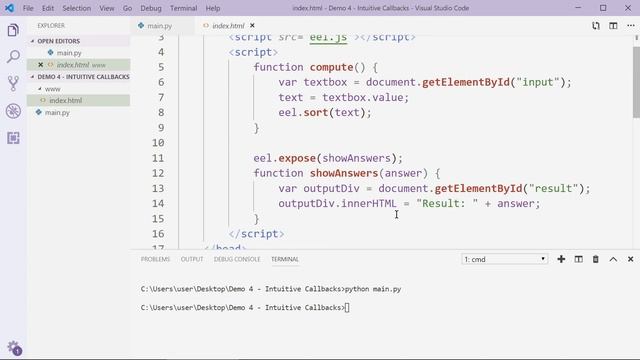The width and height of the screenshot is (640, 360).
Task: Click the closing </script> tag on line 16
Action: point(256,234)
